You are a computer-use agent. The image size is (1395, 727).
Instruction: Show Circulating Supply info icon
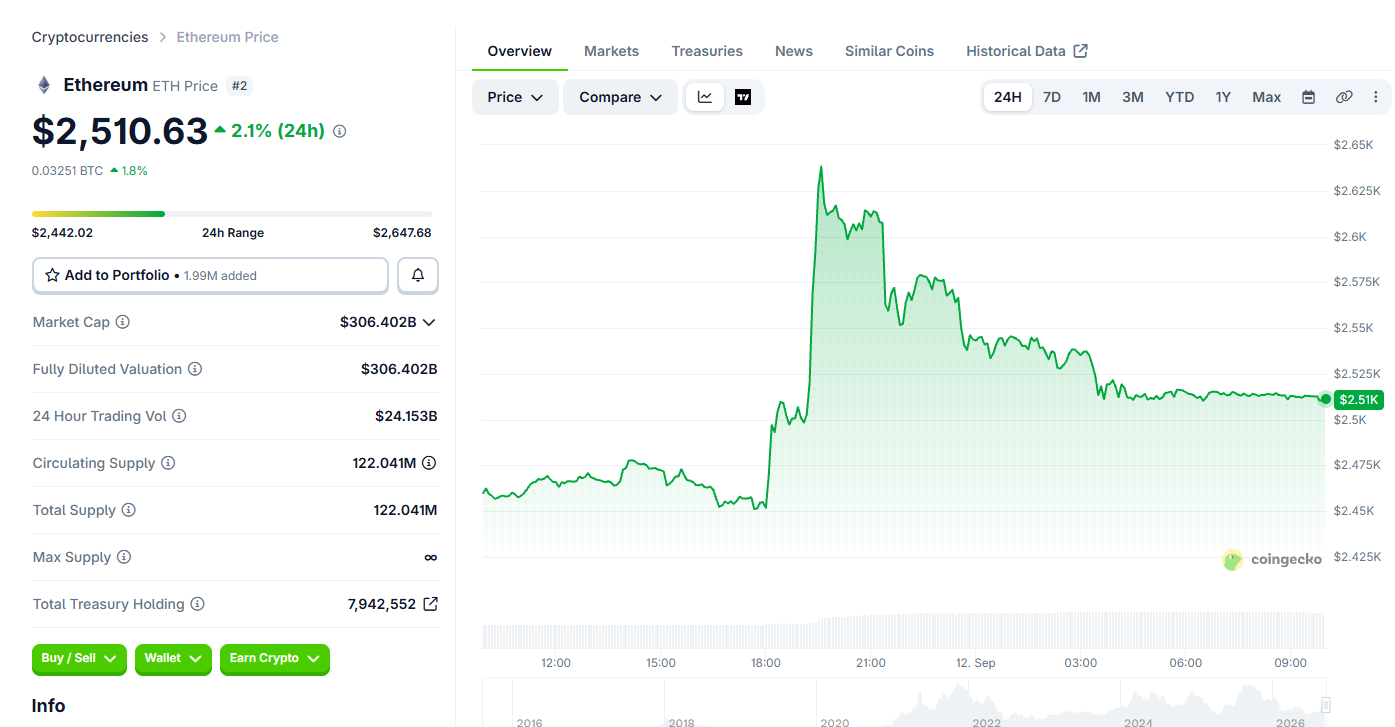[168, 463]
